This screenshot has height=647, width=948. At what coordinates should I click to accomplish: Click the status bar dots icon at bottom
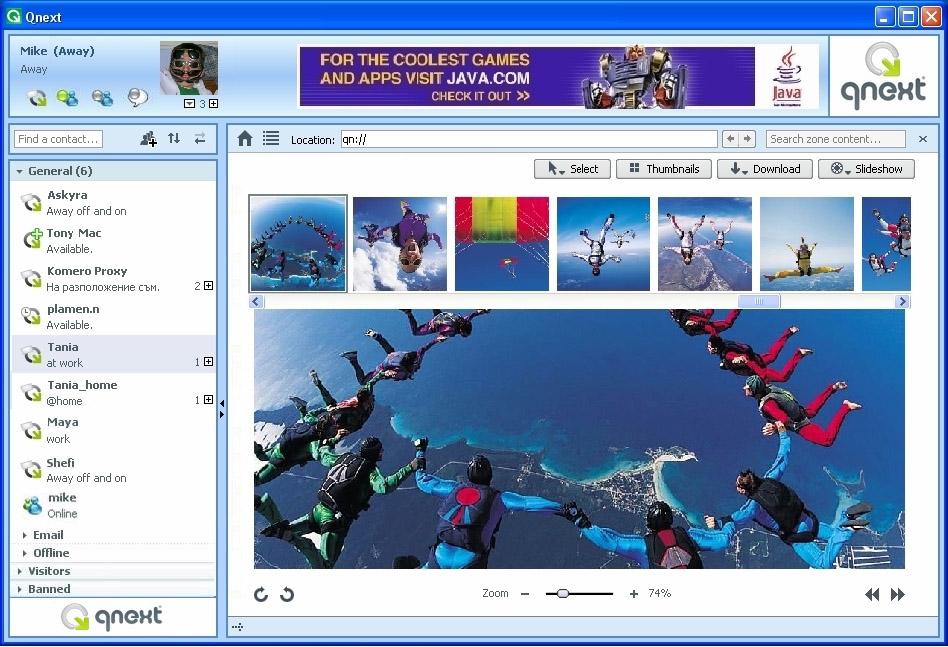[x=238, y=627]
